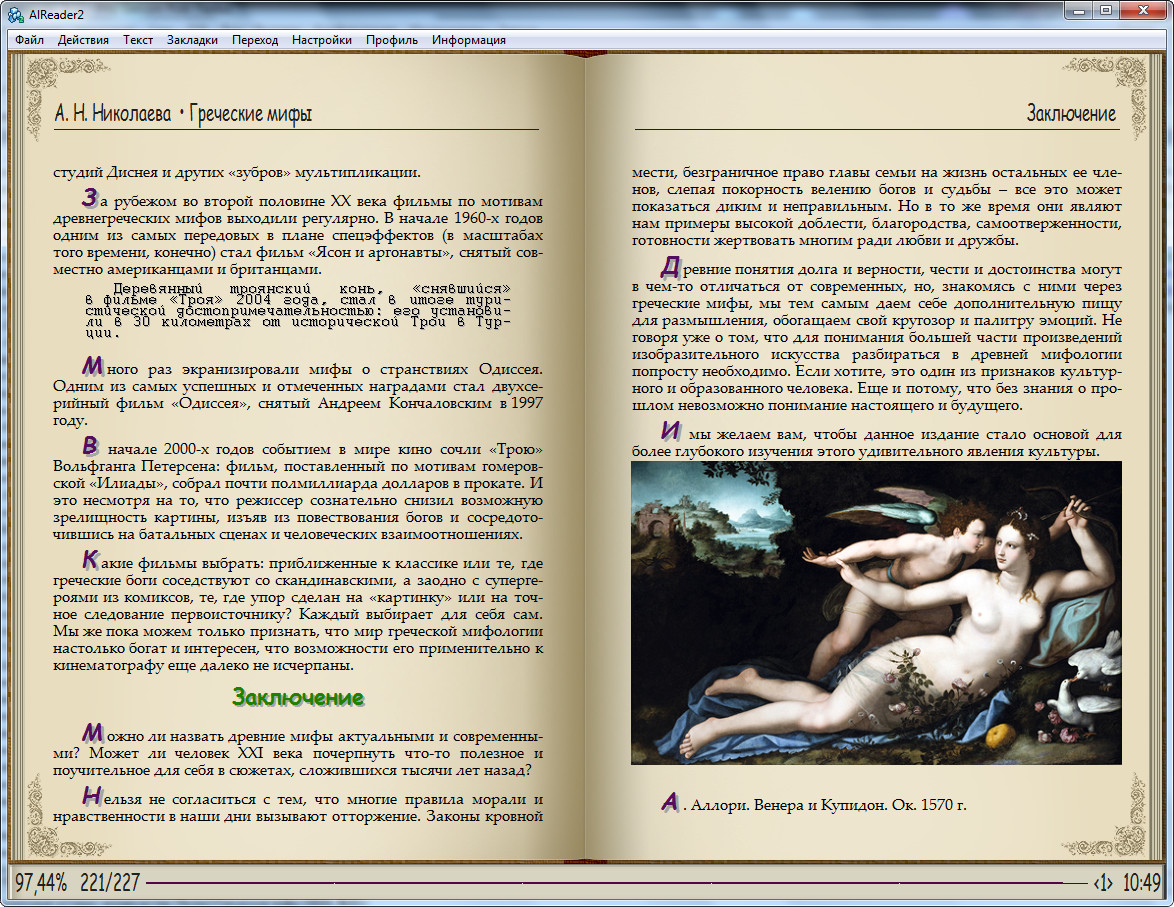Click the AlReader2 application icon in title bar
Viewport: 1174px width, 907px height.
click(15, 13)
